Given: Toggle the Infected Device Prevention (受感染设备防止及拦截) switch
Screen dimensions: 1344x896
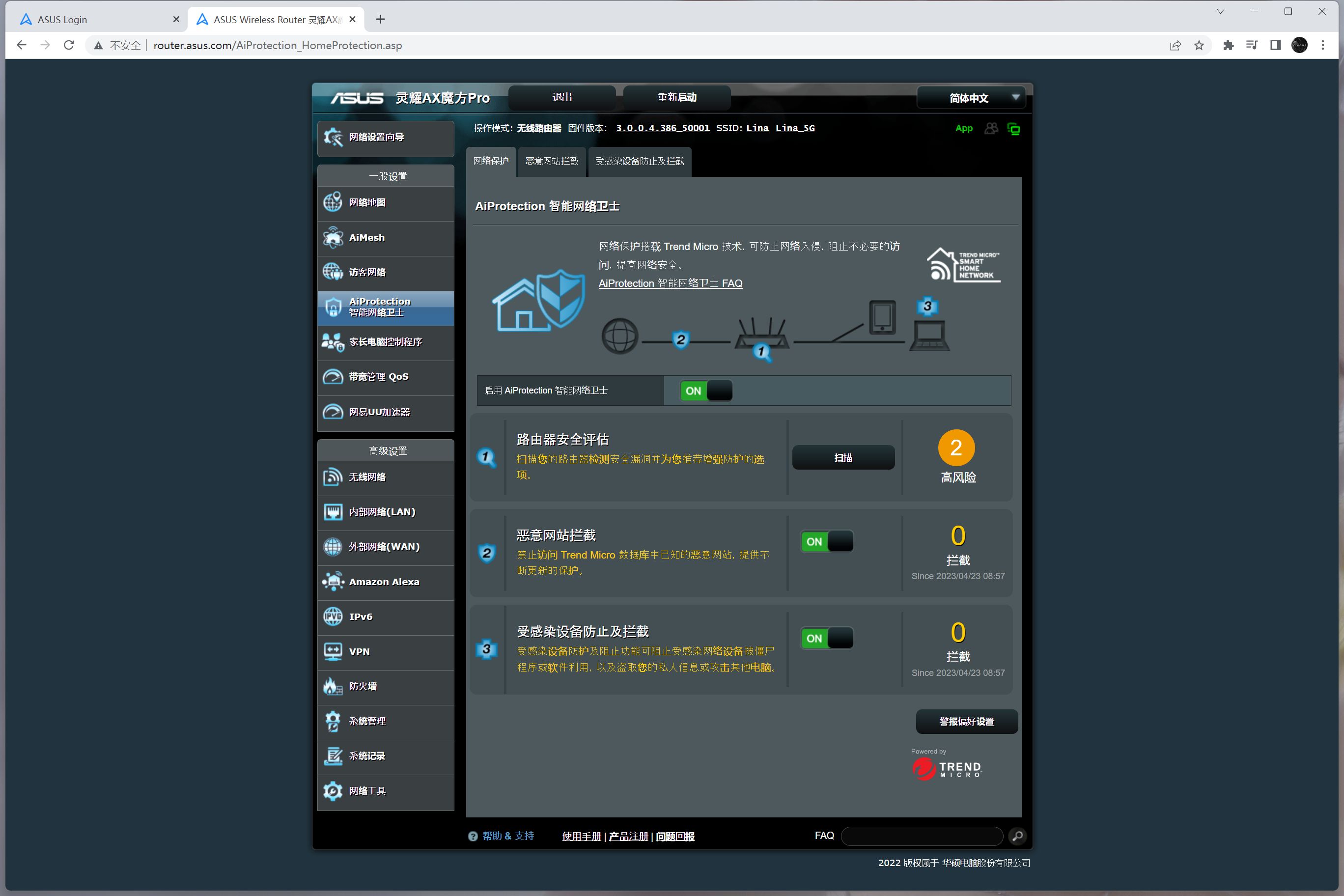Looking at the screenshot, I should pos(826,638).
